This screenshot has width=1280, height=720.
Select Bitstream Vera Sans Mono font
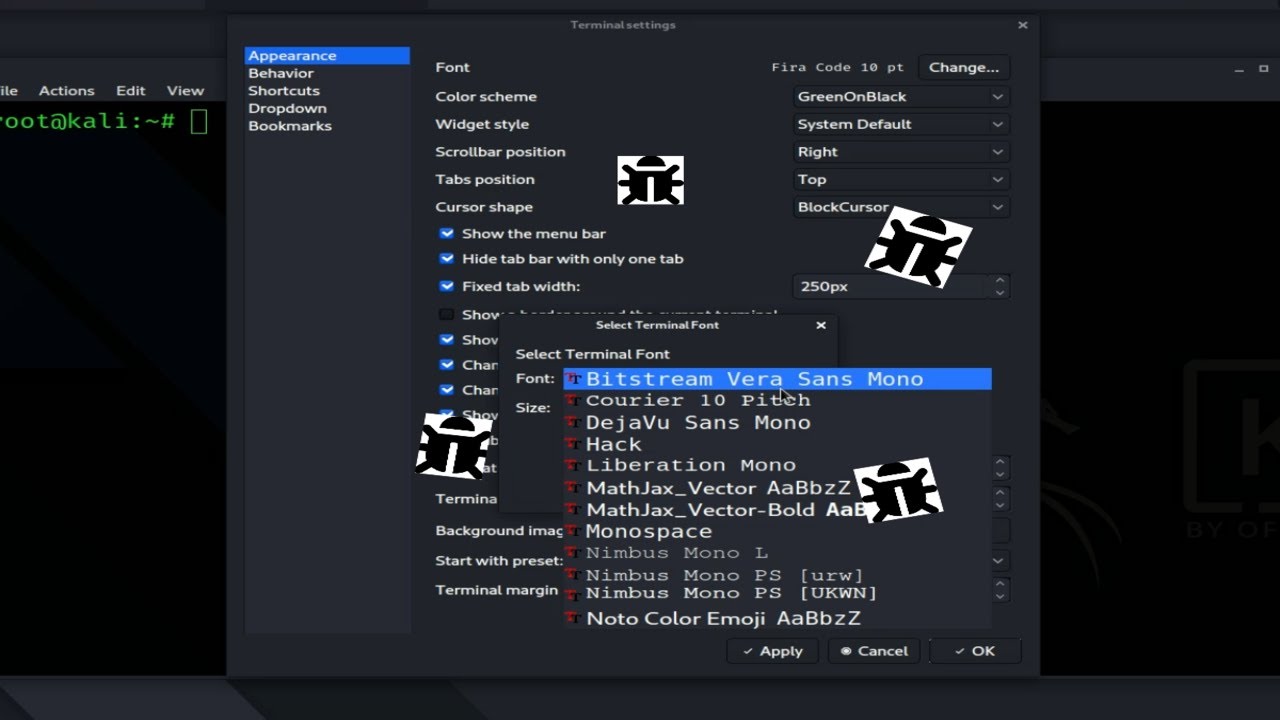tap(777, 379)
